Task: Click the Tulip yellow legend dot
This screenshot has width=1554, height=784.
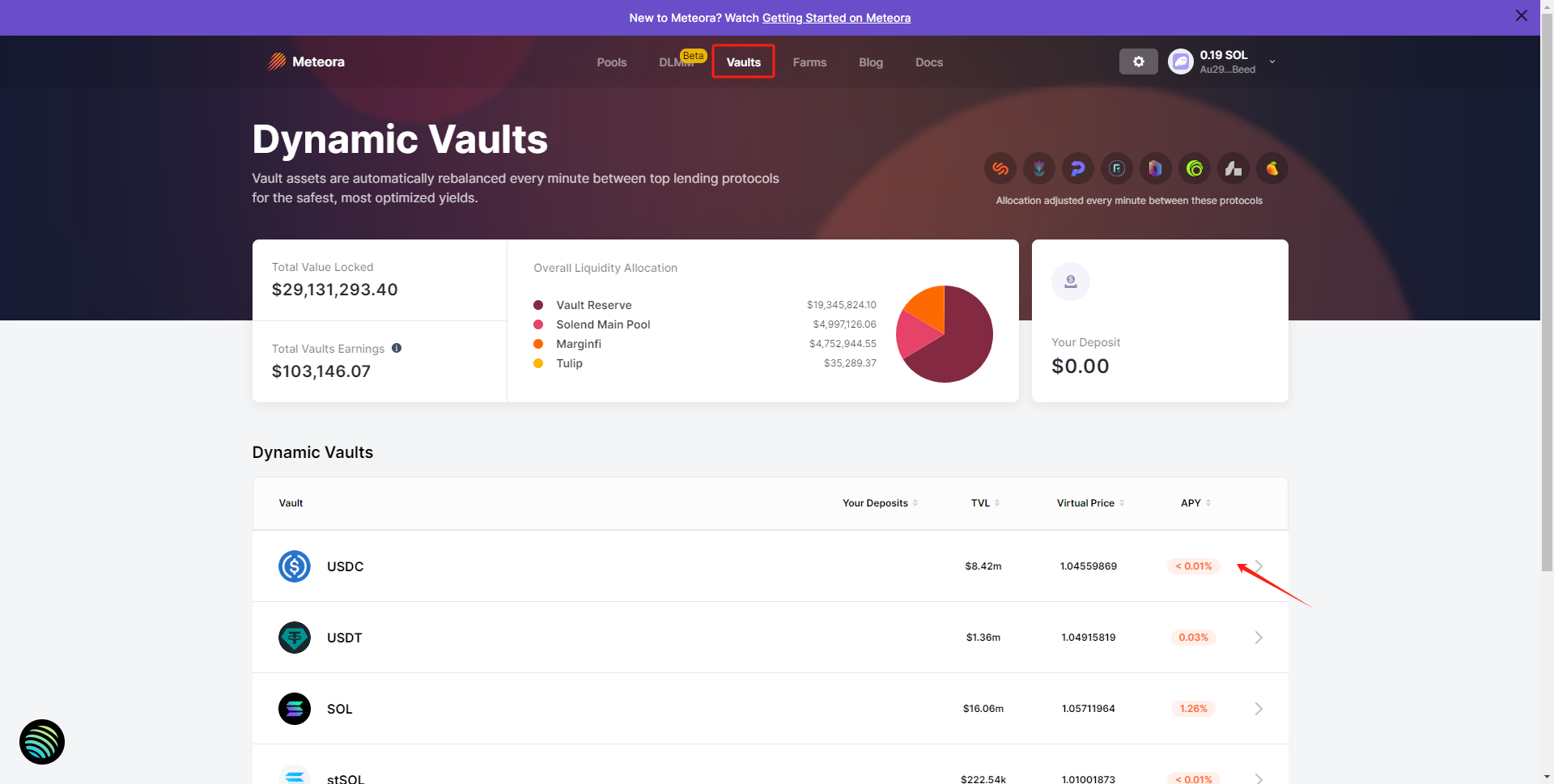Action: (538, 363)
